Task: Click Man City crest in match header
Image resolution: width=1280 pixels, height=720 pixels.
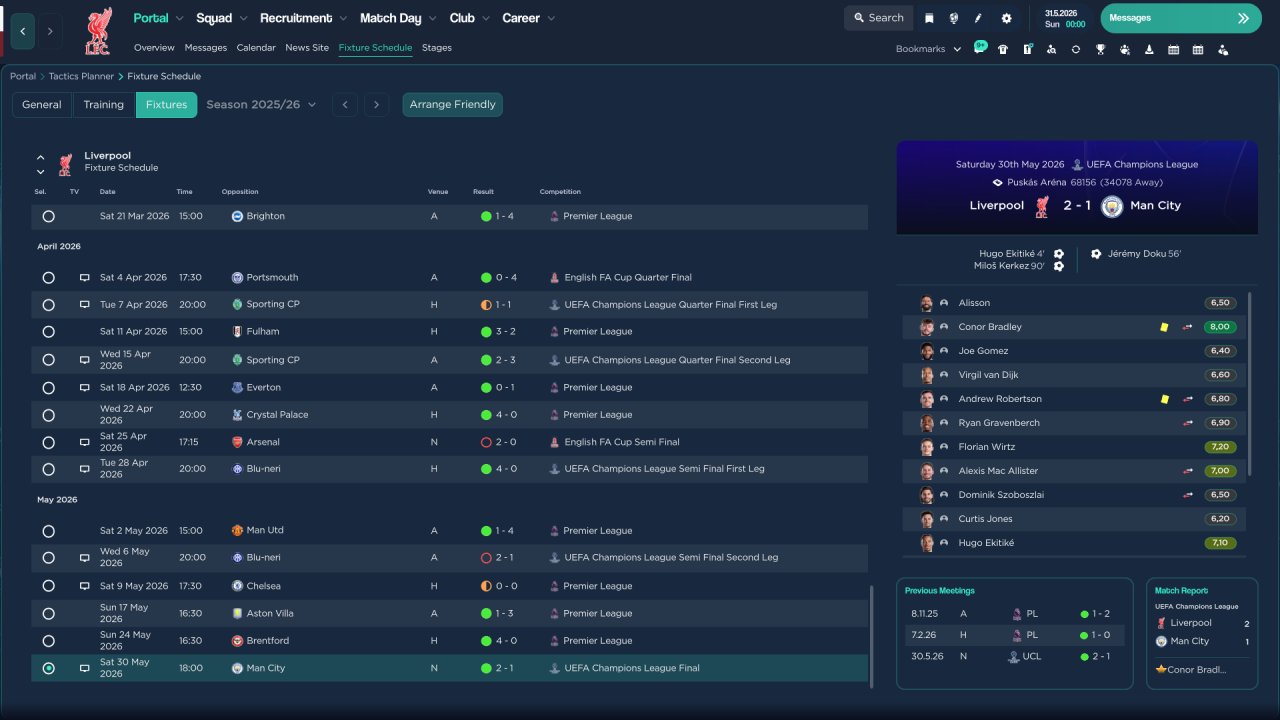Action: pos(1112,206)
